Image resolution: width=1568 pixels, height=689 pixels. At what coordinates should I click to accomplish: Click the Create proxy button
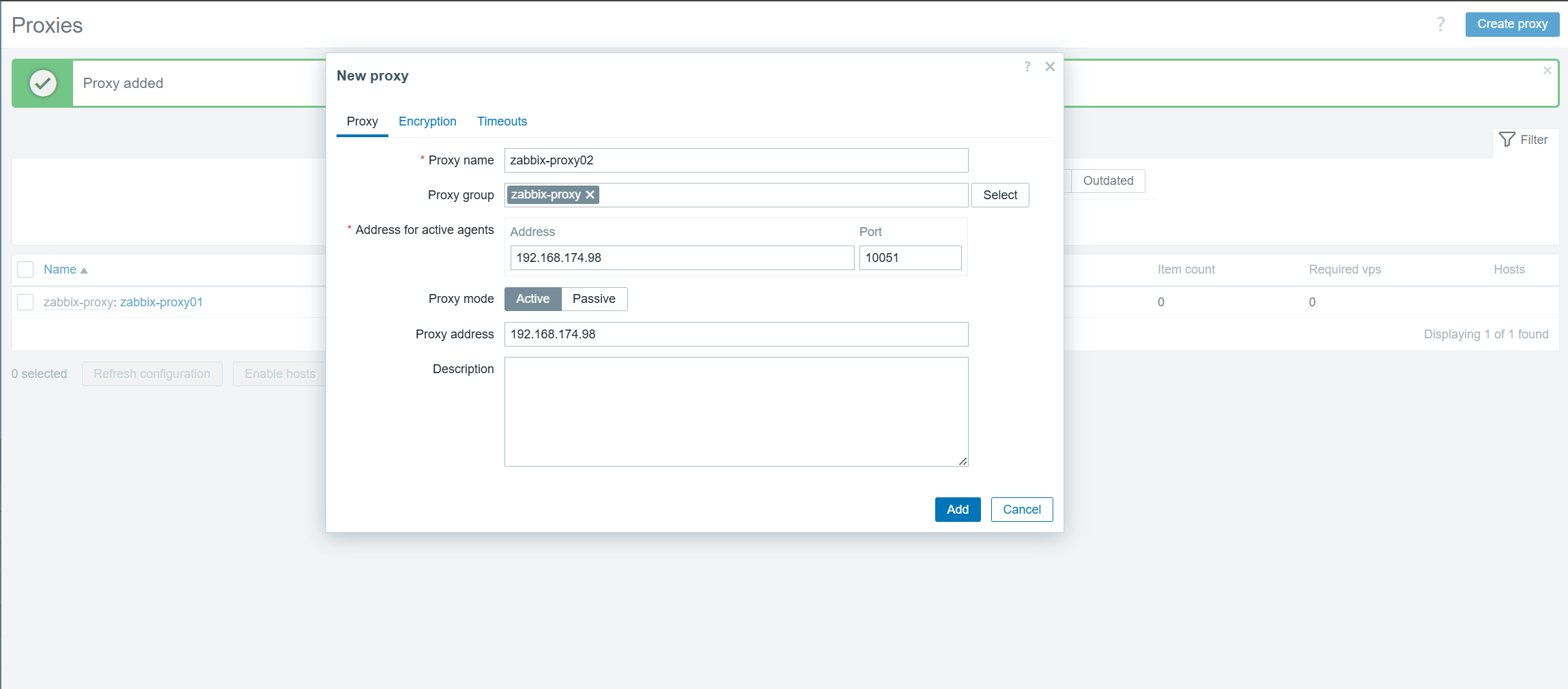(x=1512, y=25)
